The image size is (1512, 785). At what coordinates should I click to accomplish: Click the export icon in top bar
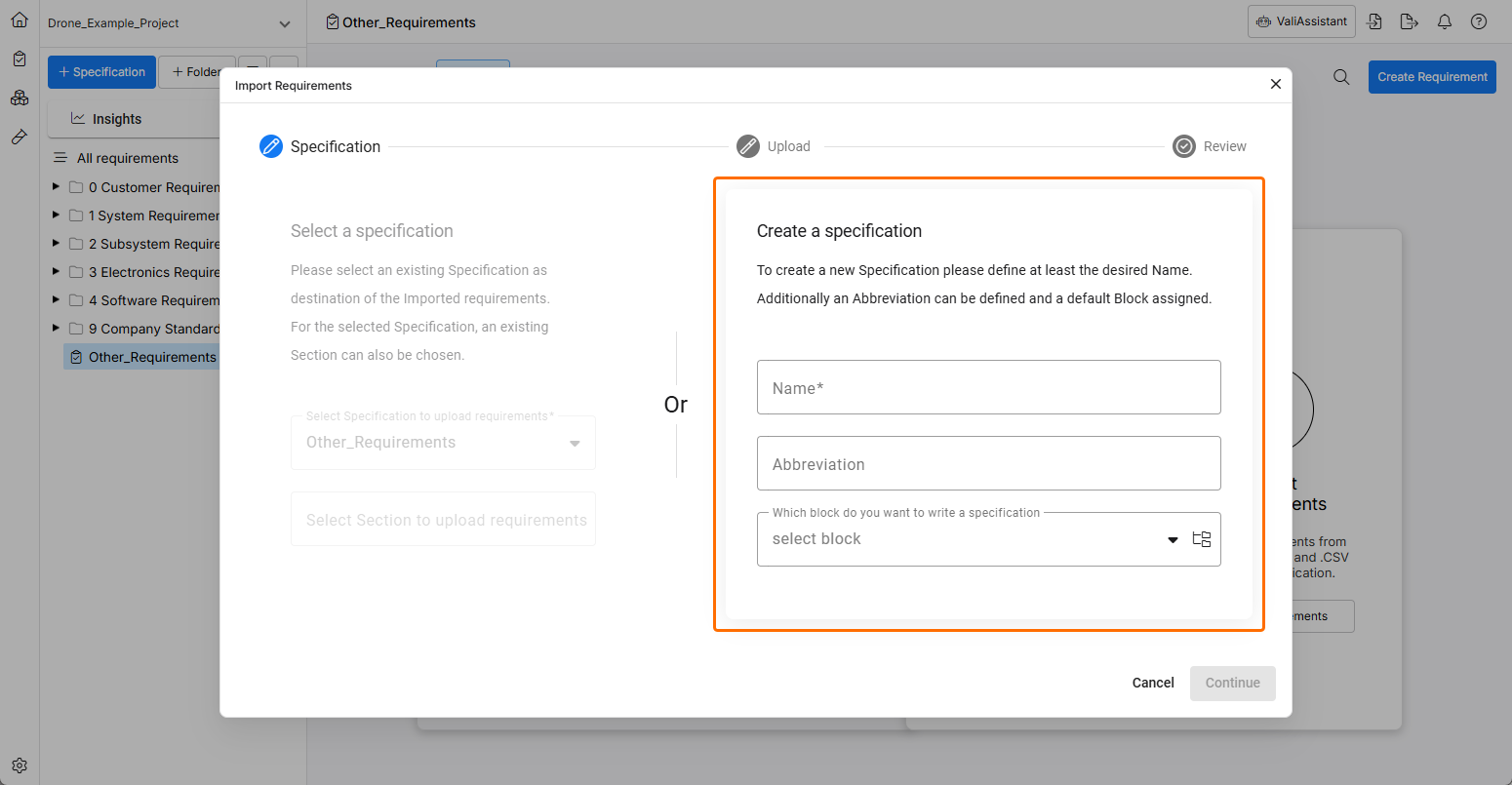coord(1409,21)
